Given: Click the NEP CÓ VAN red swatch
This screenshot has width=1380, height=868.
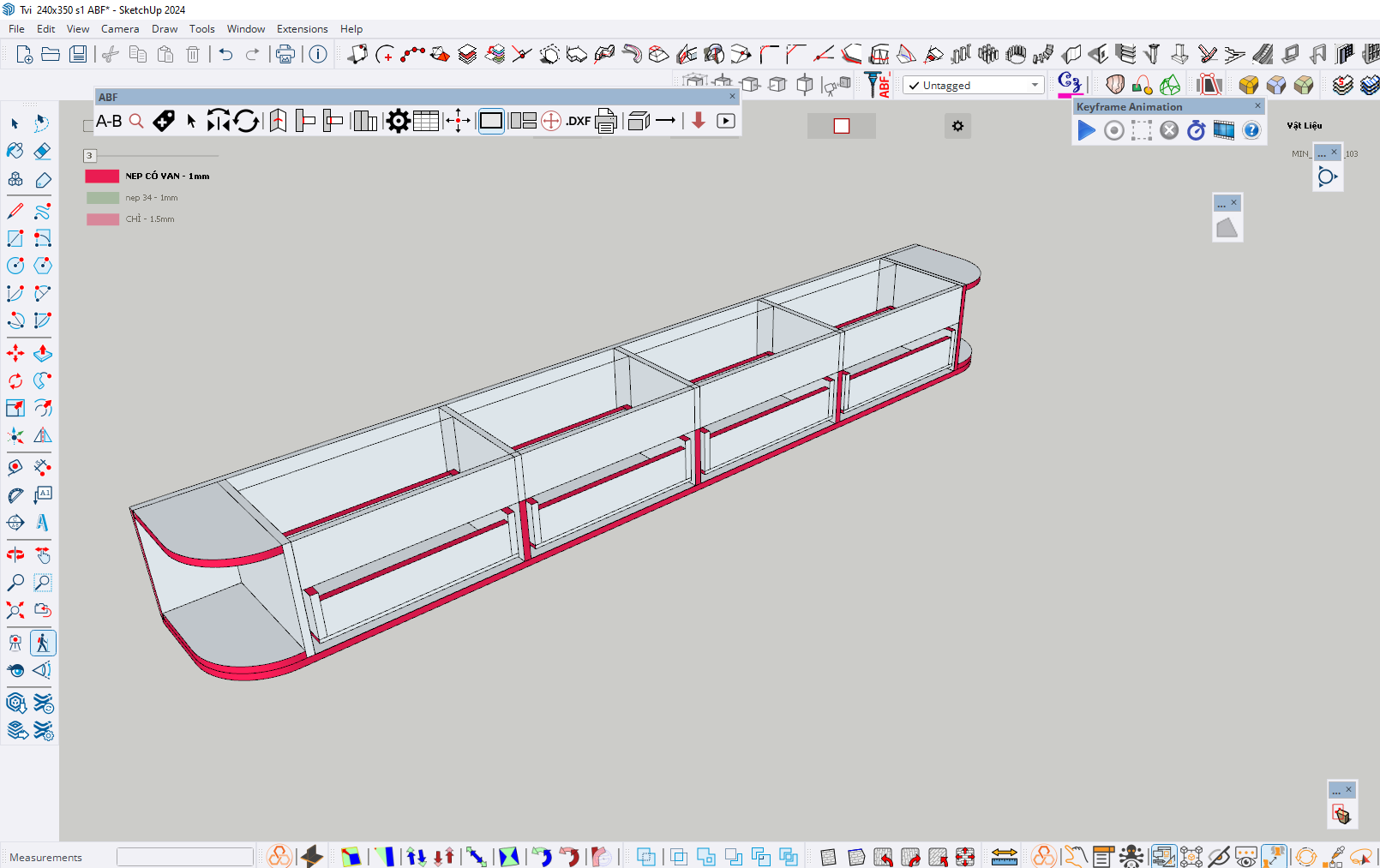Looking at the screenshot, I should tap(102, 177).
